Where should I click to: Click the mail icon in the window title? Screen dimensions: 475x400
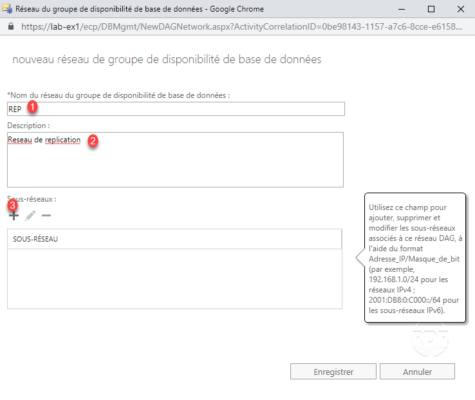[7, 9]
